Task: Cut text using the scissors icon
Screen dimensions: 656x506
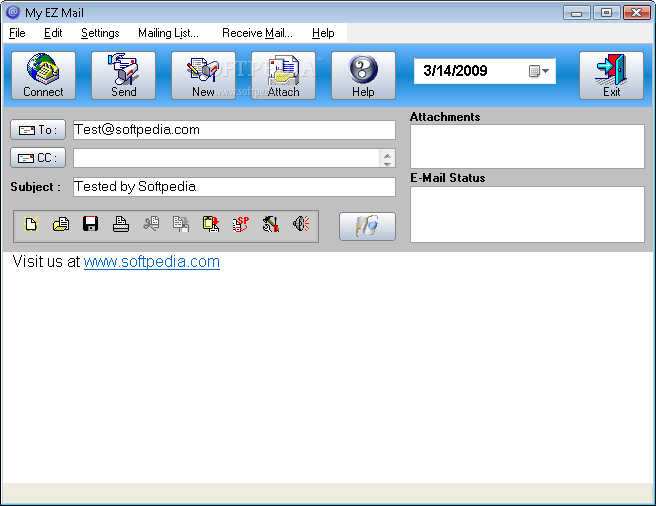Action: point(151,224)
